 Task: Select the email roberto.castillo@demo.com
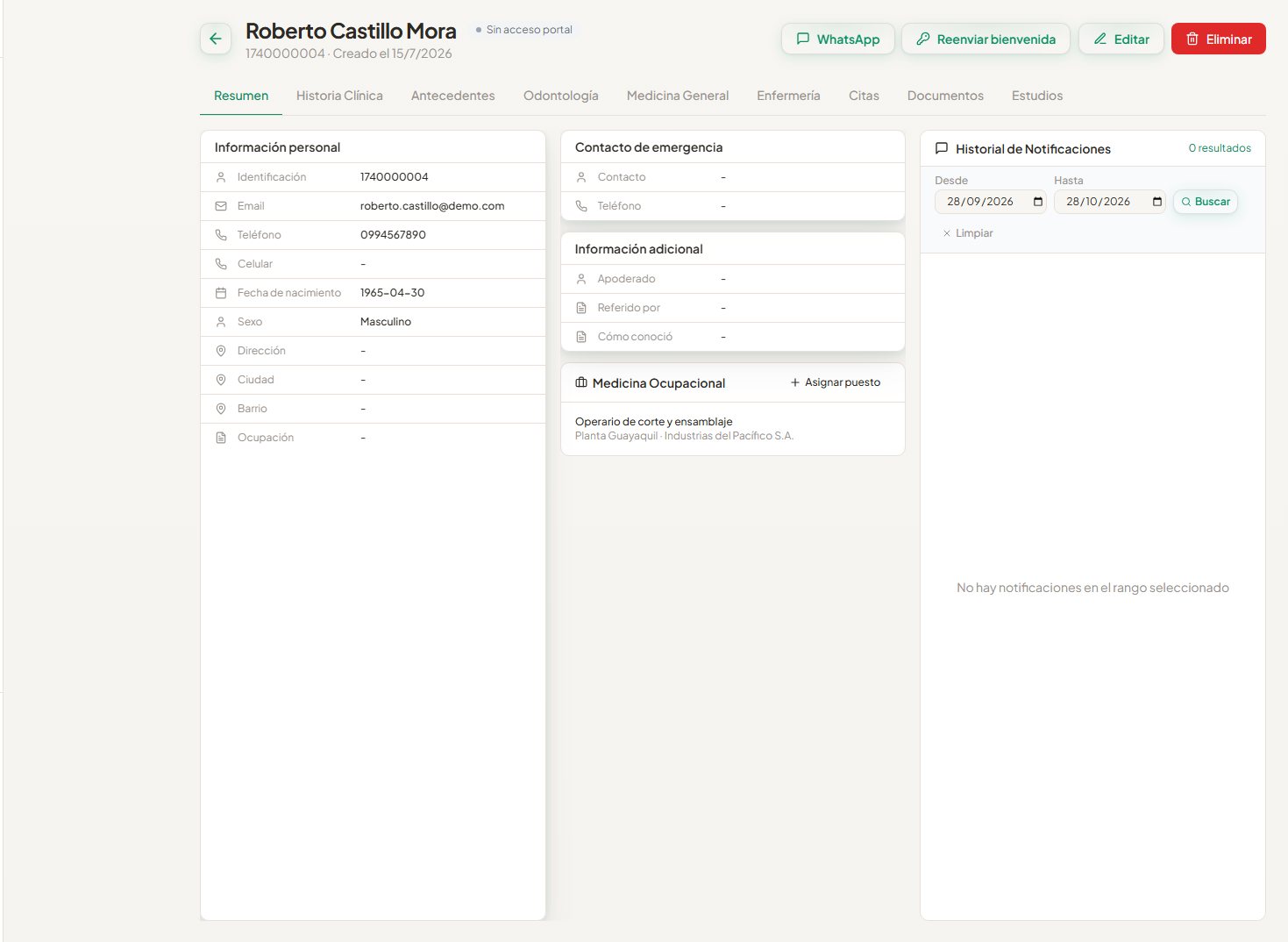tap(432, 206)
